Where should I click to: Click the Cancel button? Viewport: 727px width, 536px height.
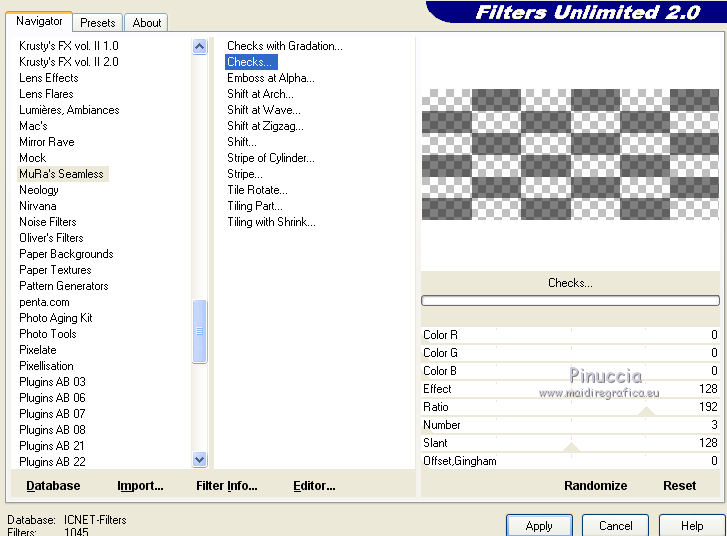click(615, 526)
